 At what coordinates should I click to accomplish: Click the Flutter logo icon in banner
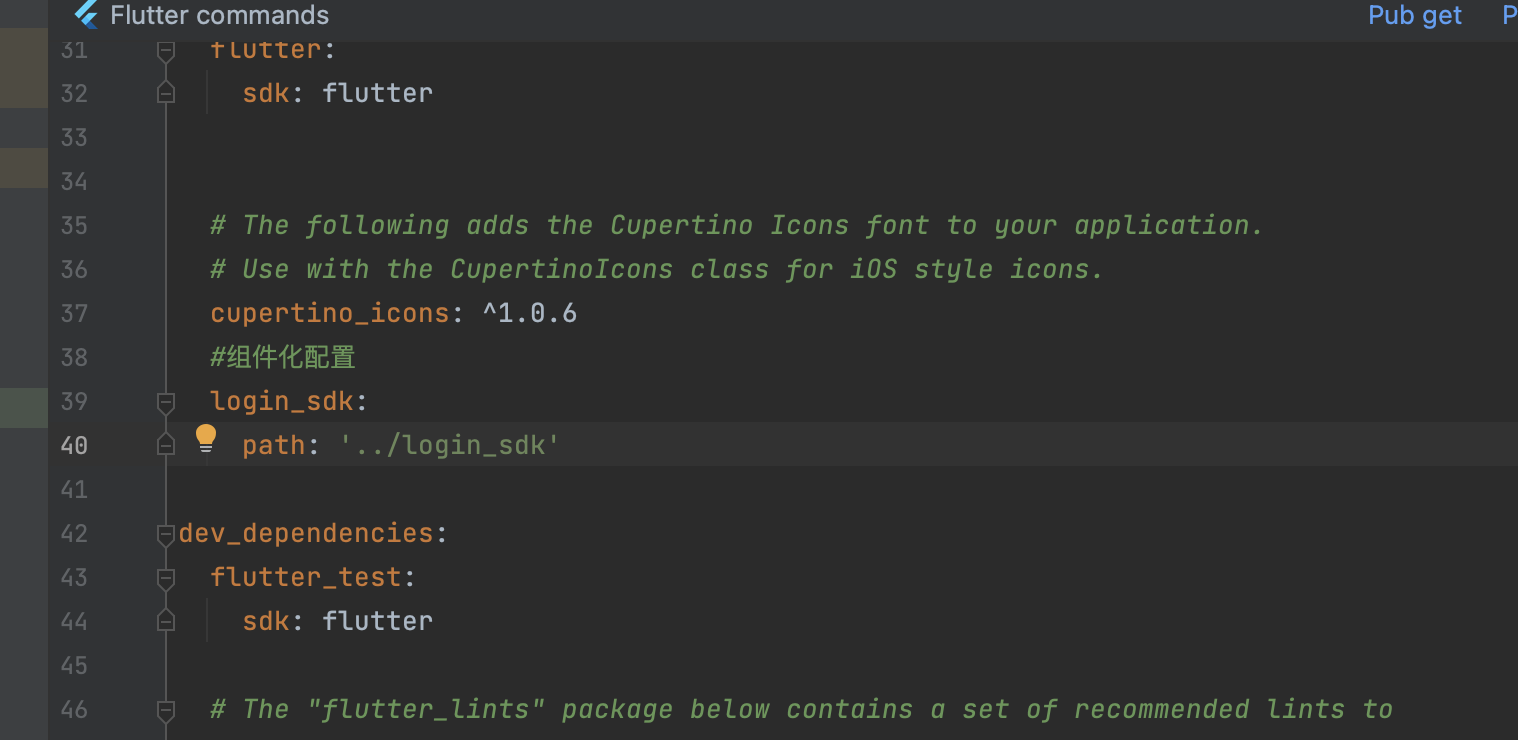(x=87, y=15)
